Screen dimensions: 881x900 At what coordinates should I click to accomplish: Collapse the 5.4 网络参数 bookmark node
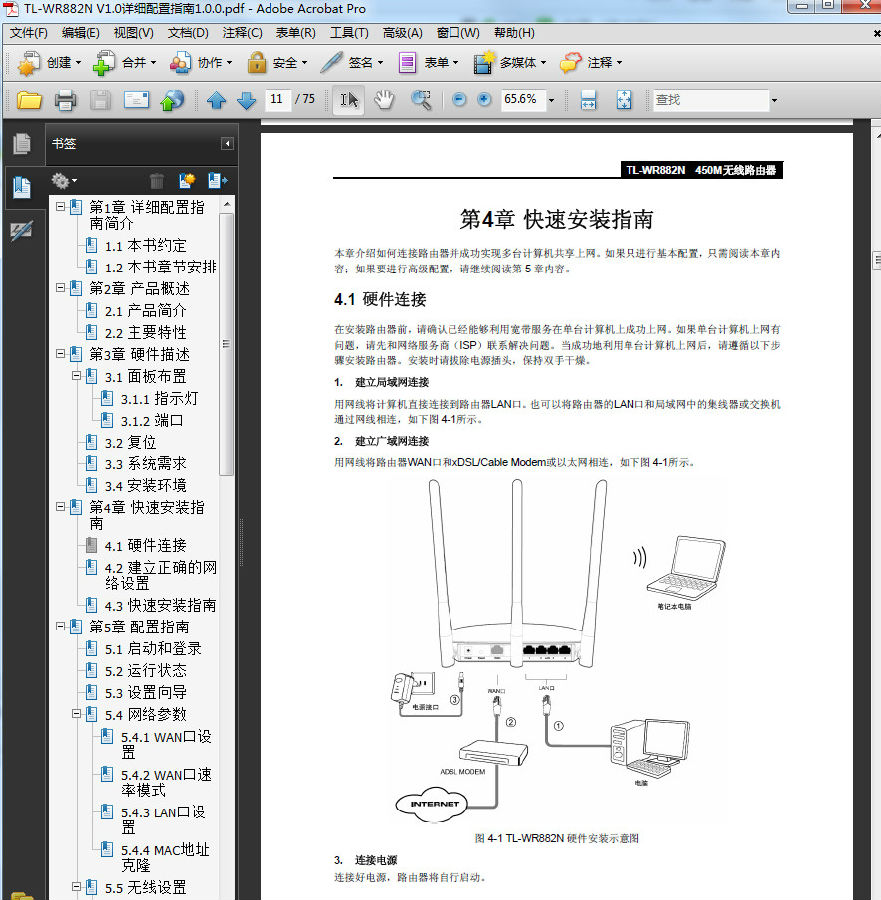tap(76, 714)
